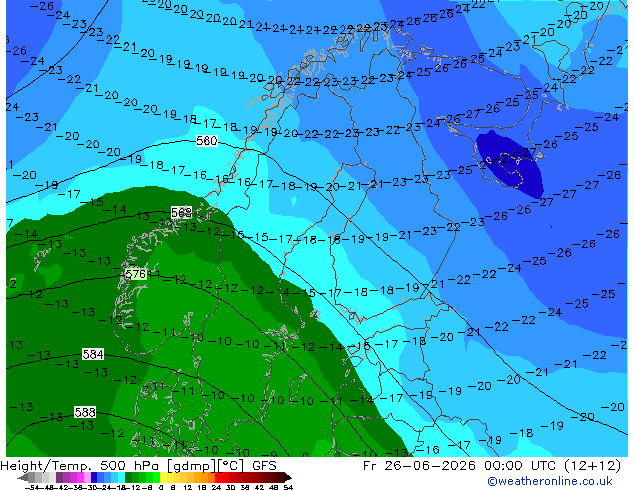
Task: Click the dark blue swatch in color legend
Action: 94,477
